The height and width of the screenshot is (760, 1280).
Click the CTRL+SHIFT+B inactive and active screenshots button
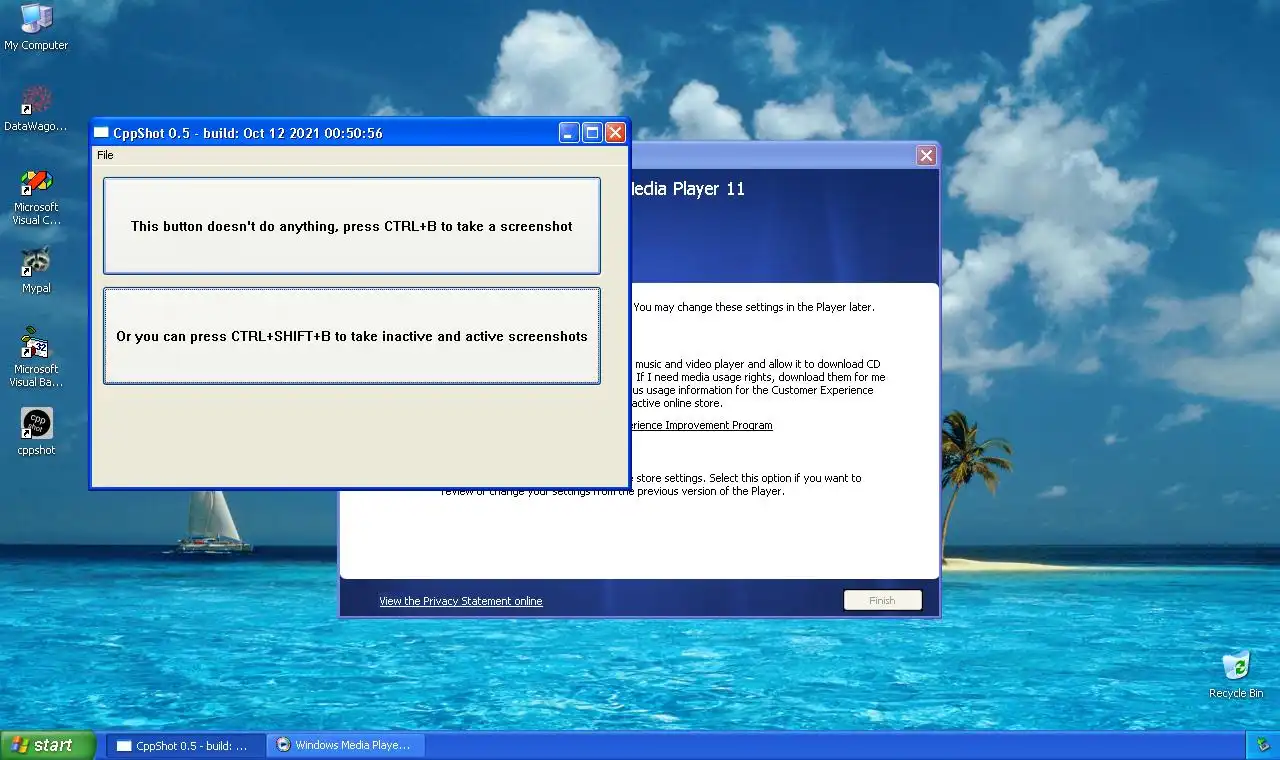pyautogui.click(x=352, y=336)
